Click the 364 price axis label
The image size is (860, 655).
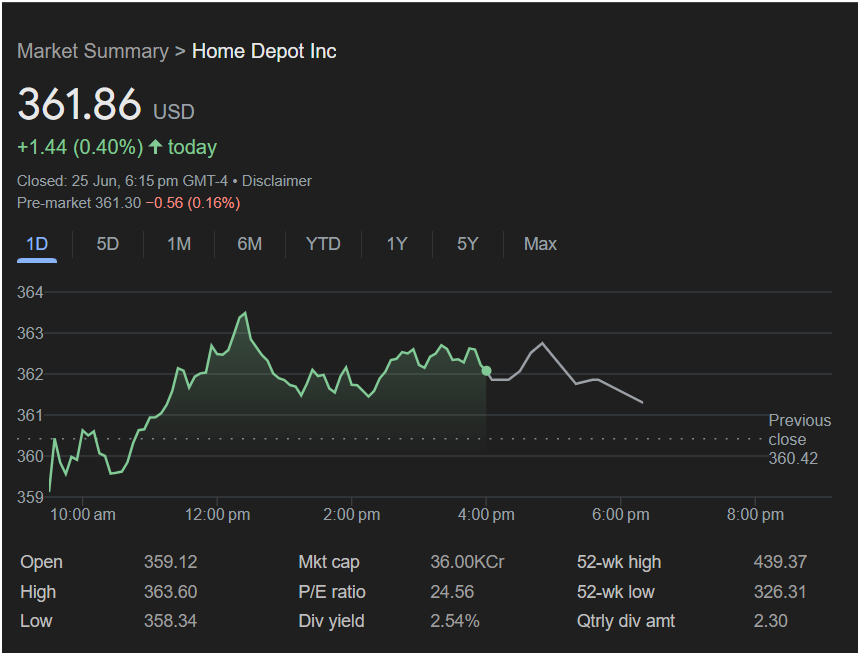click(x=30, y=292)
